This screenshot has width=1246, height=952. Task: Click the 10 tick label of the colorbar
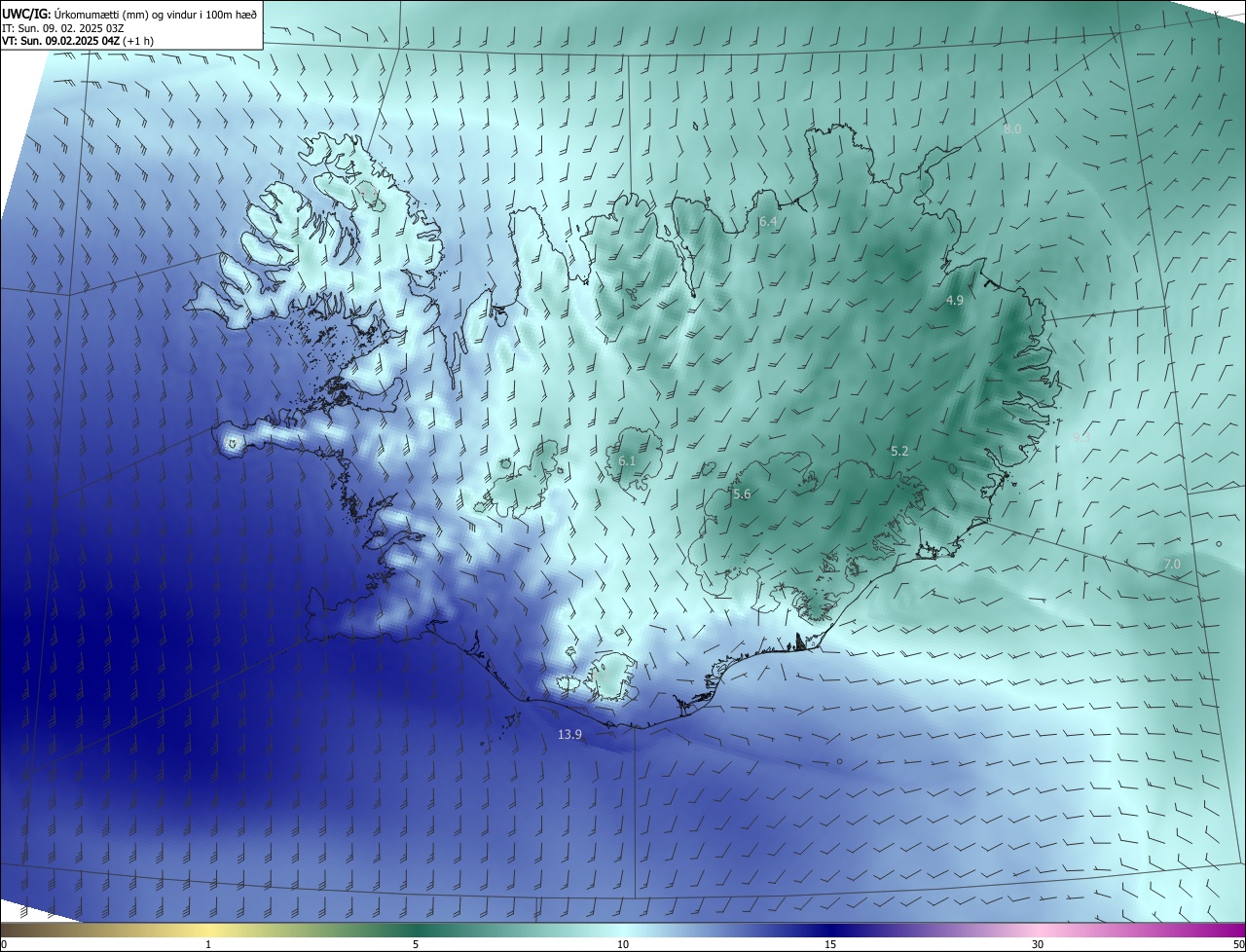click(x=623, y=944)
